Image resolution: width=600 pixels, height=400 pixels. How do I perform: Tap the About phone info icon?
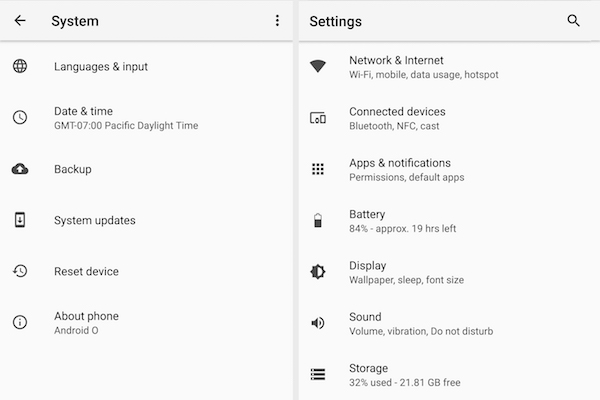click(20, 322)
